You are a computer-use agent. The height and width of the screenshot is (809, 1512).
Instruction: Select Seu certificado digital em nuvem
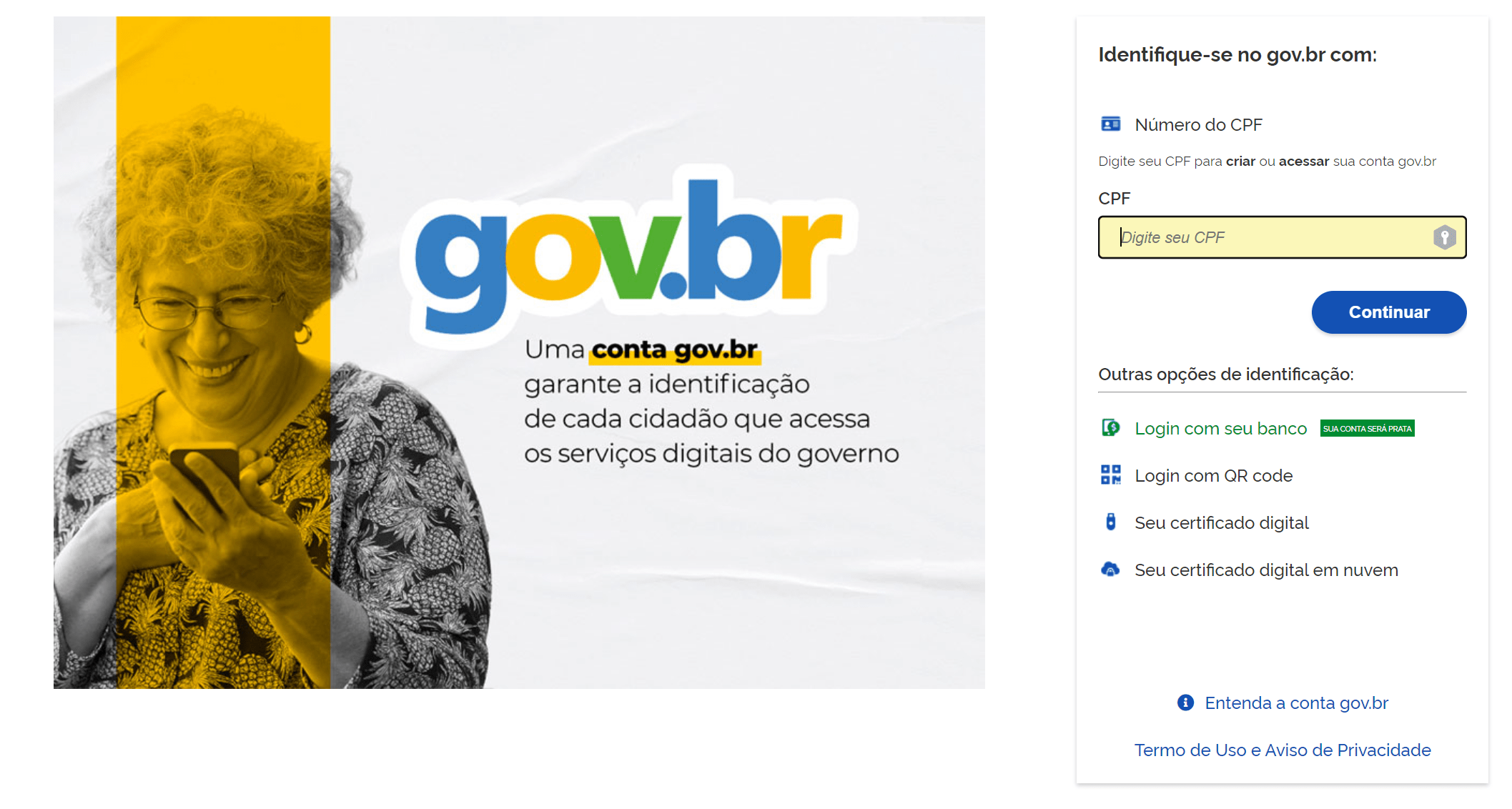click(1266, 570)
